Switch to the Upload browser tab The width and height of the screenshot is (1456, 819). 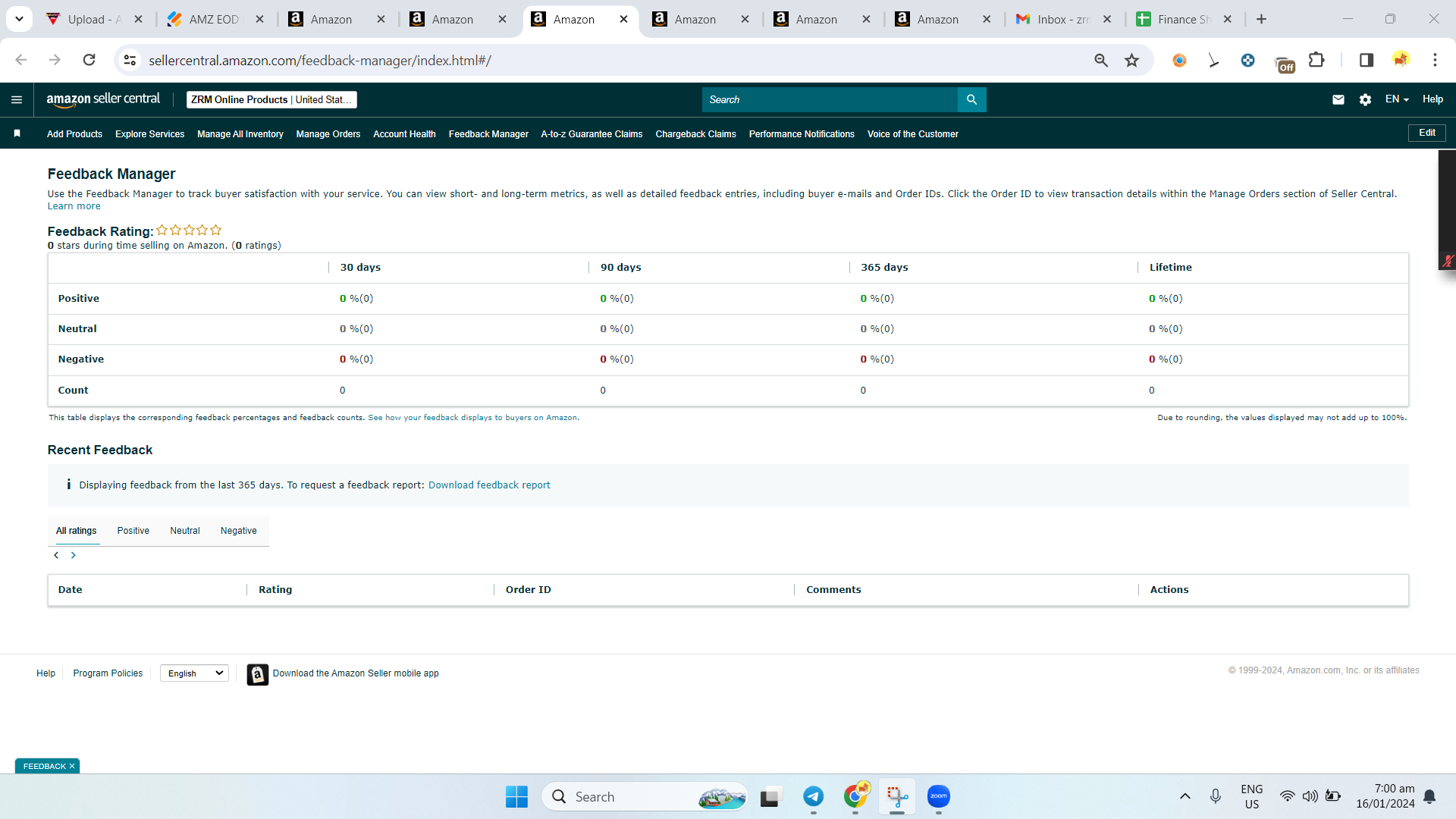point(95,20)
